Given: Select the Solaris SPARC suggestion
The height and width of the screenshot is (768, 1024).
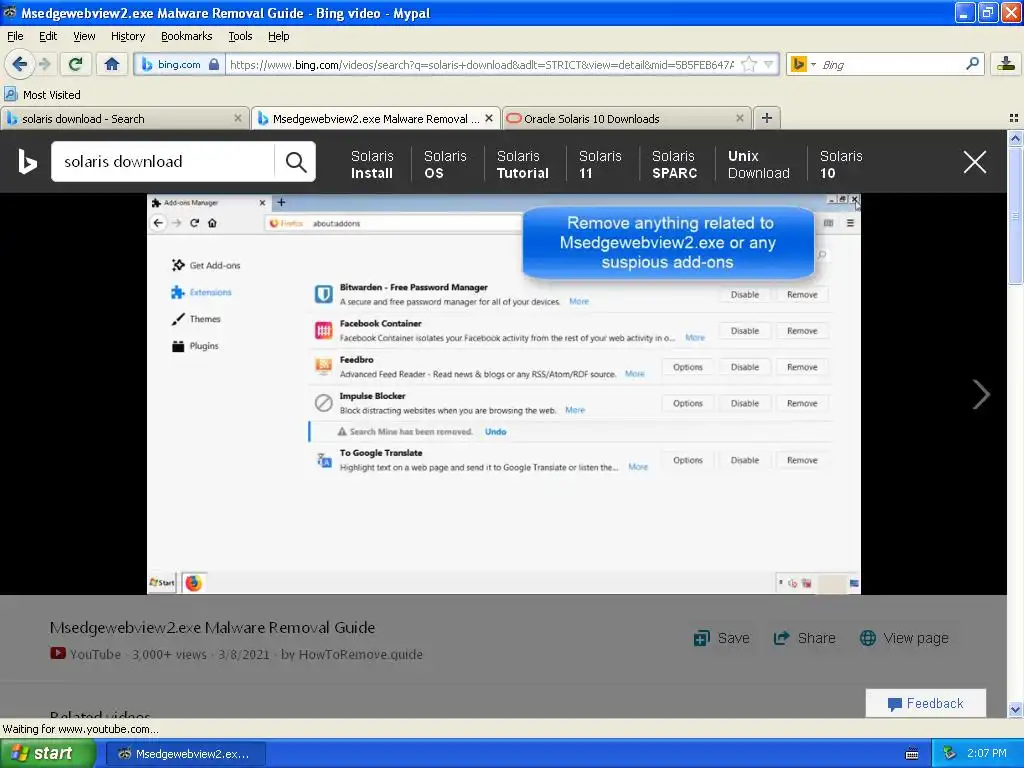Looking at the screenshot, I should (x=675, y=165).
